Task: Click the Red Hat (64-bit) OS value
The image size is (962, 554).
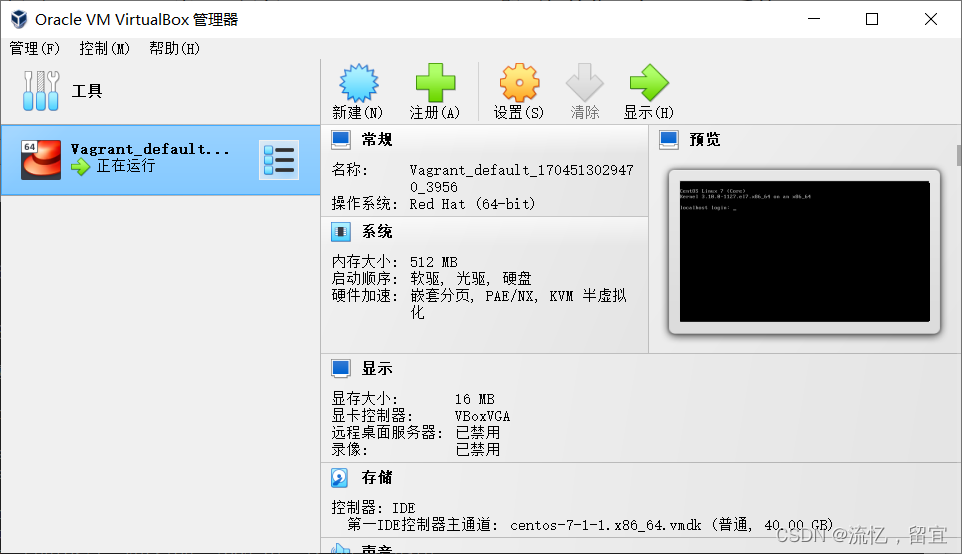Action: click(472, 204)
